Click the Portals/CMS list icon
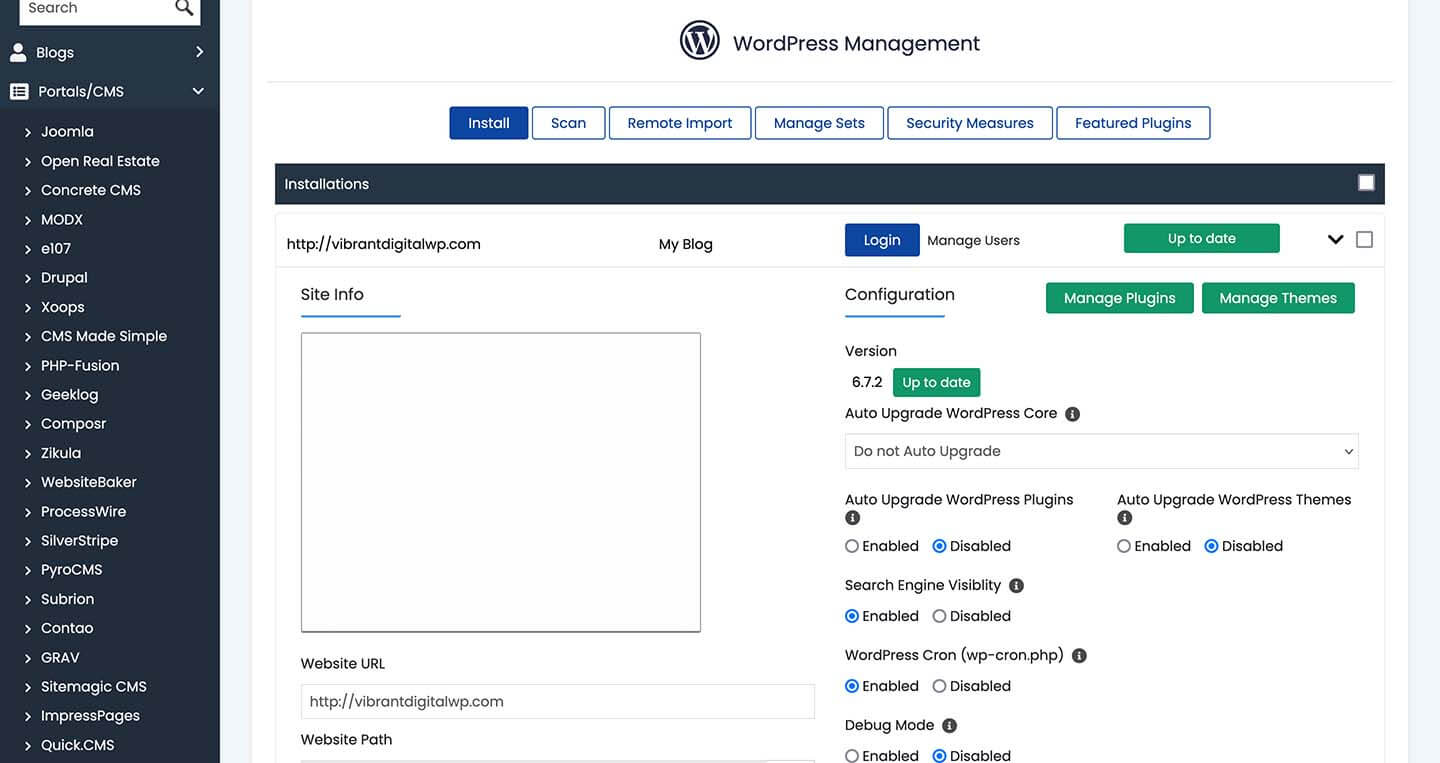The height and width of the screenshot is (763, 1440). [19, 91]
